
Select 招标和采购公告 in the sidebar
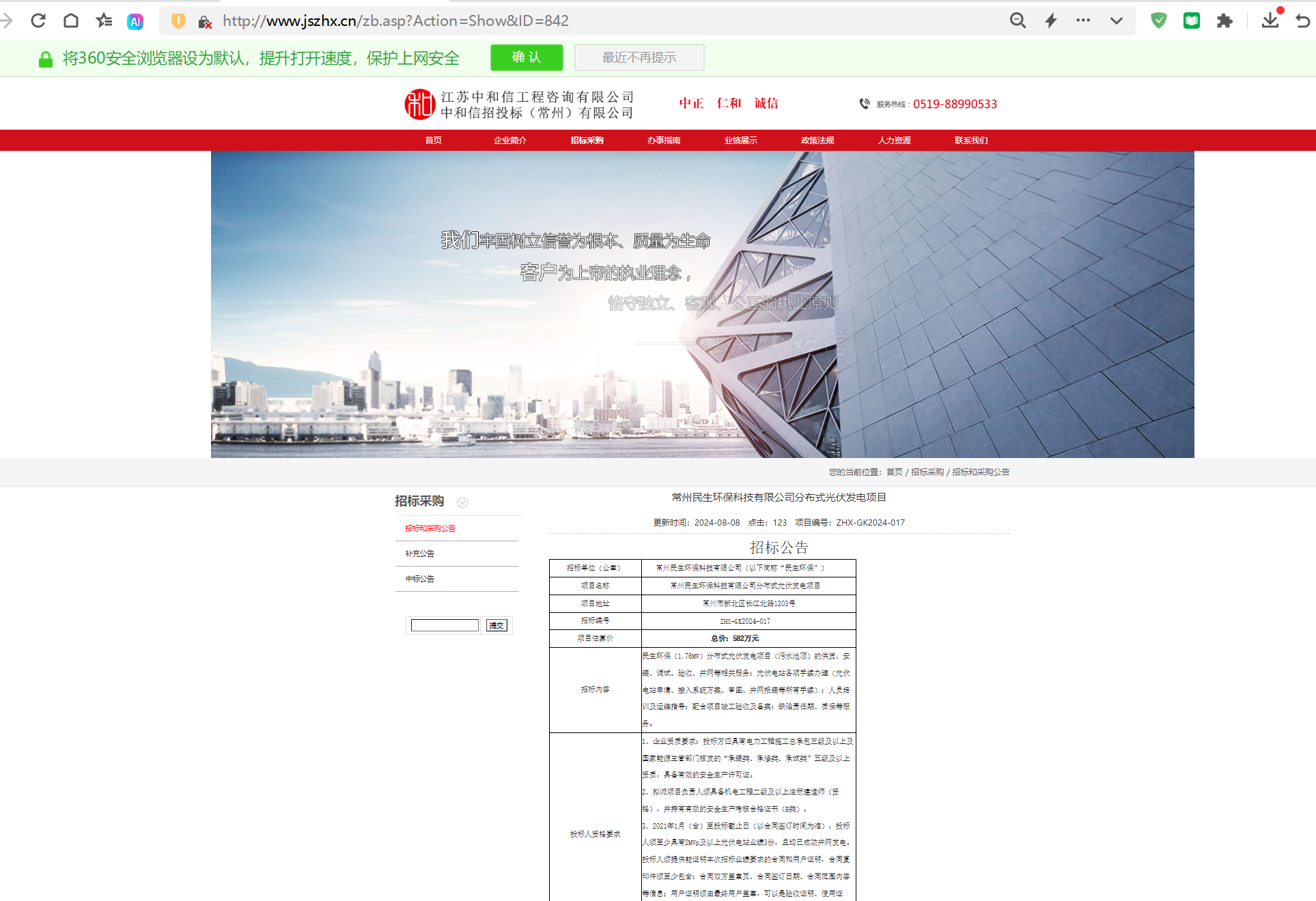click(x=430, y=528)
